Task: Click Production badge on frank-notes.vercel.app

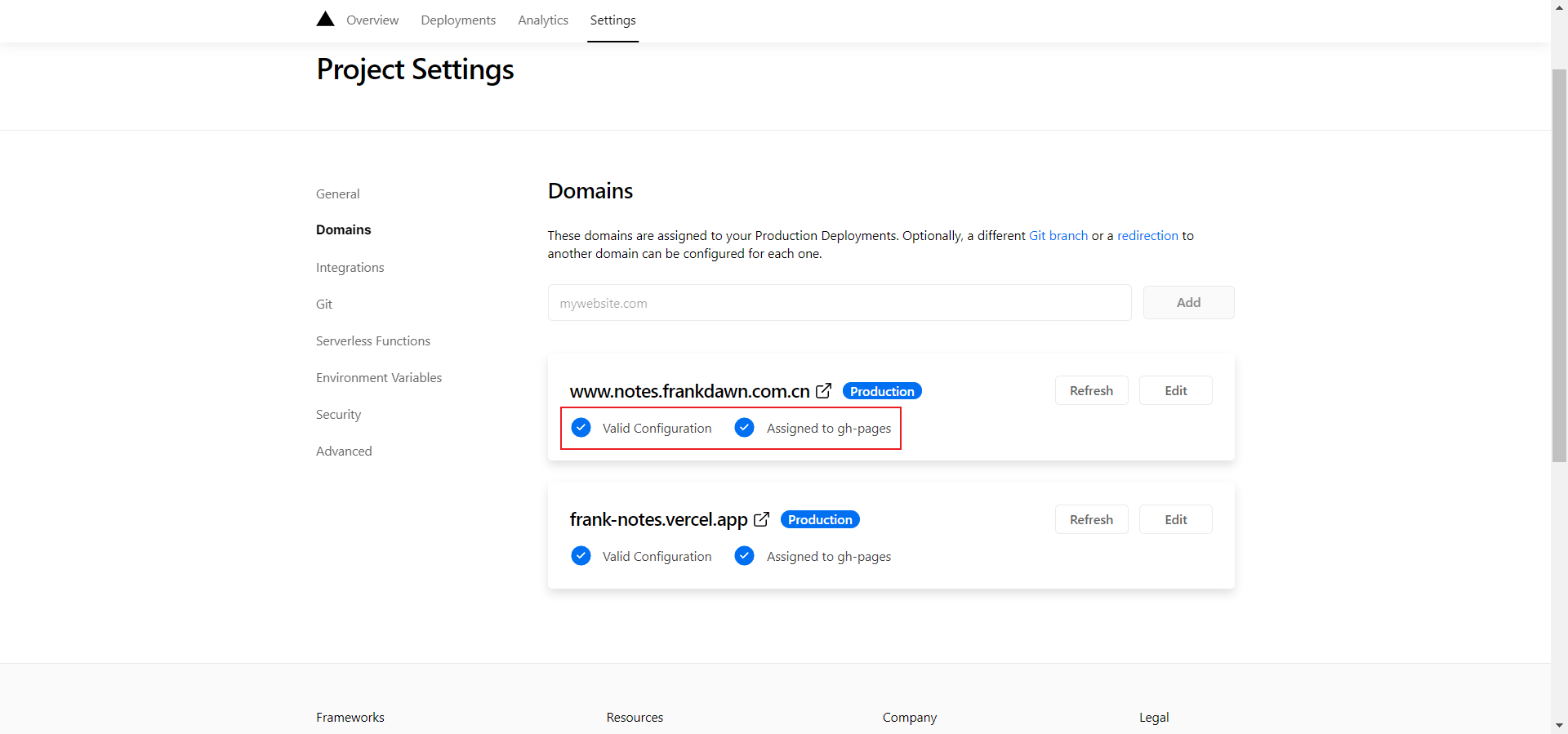Action: [x=820, y=519]
